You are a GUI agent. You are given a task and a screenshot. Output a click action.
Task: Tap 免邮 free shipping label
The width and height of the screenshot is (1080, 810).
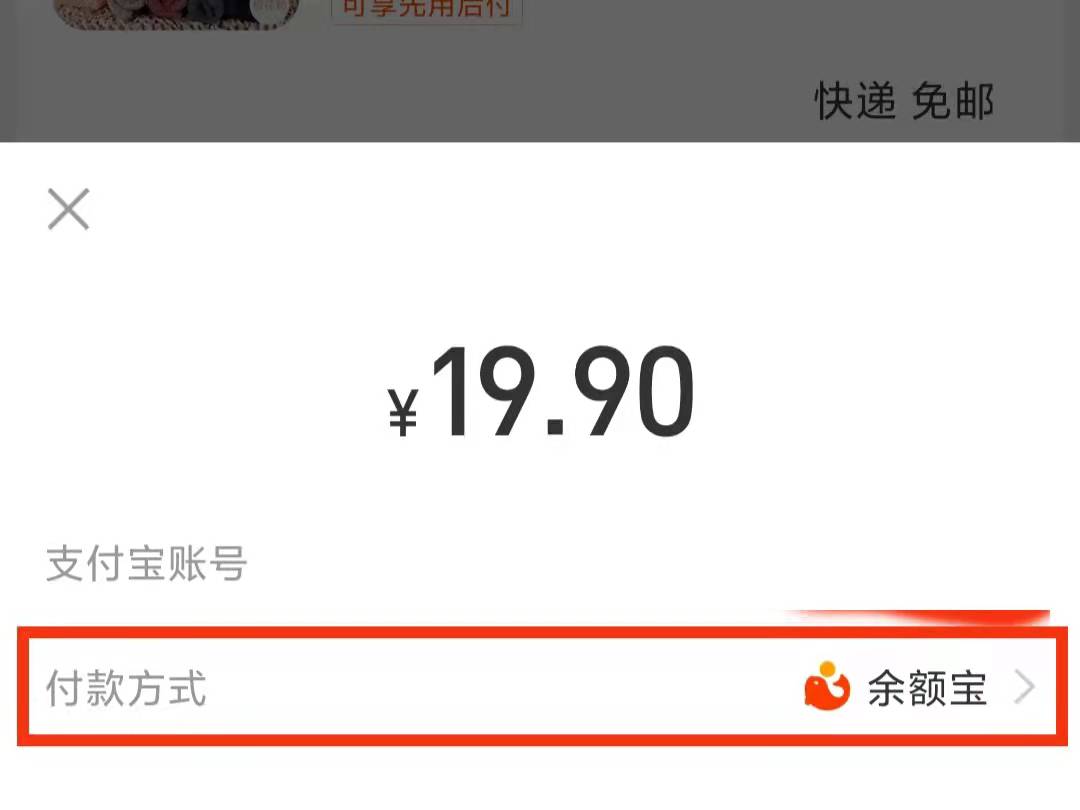click(x=953, y=101)
